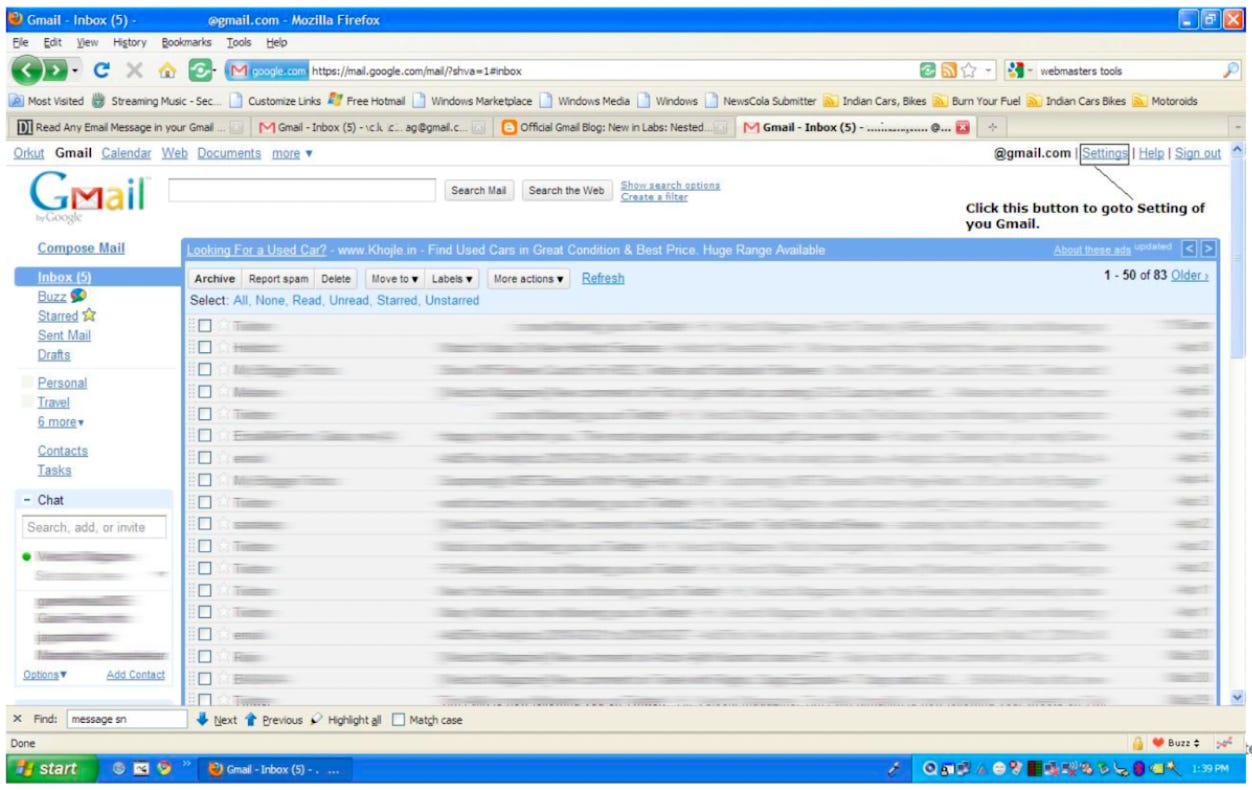Open the Move to dropdown

tap(395, 279)
